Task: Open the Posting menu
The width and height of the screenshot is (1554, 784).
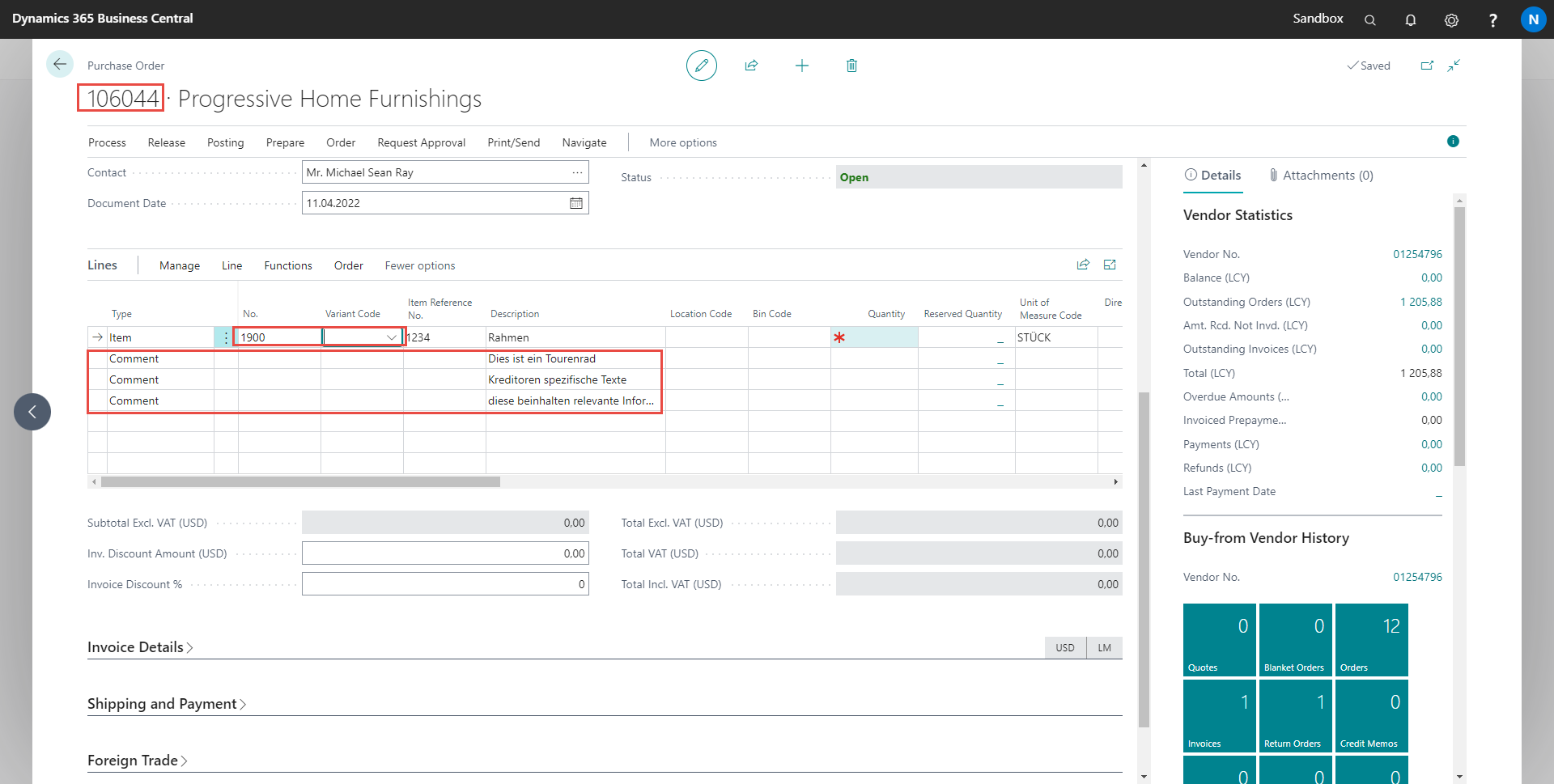Action: (x=225, y=142)
